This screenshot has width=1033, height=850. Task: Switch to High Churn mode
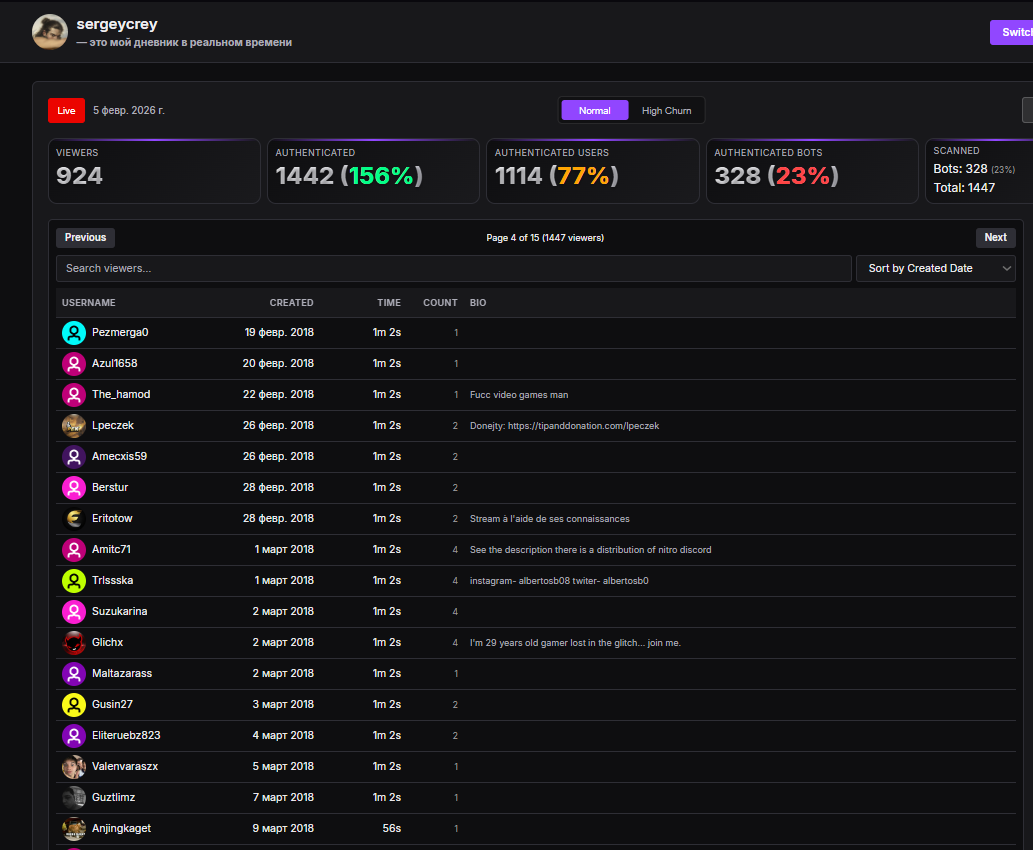point(666,111)
